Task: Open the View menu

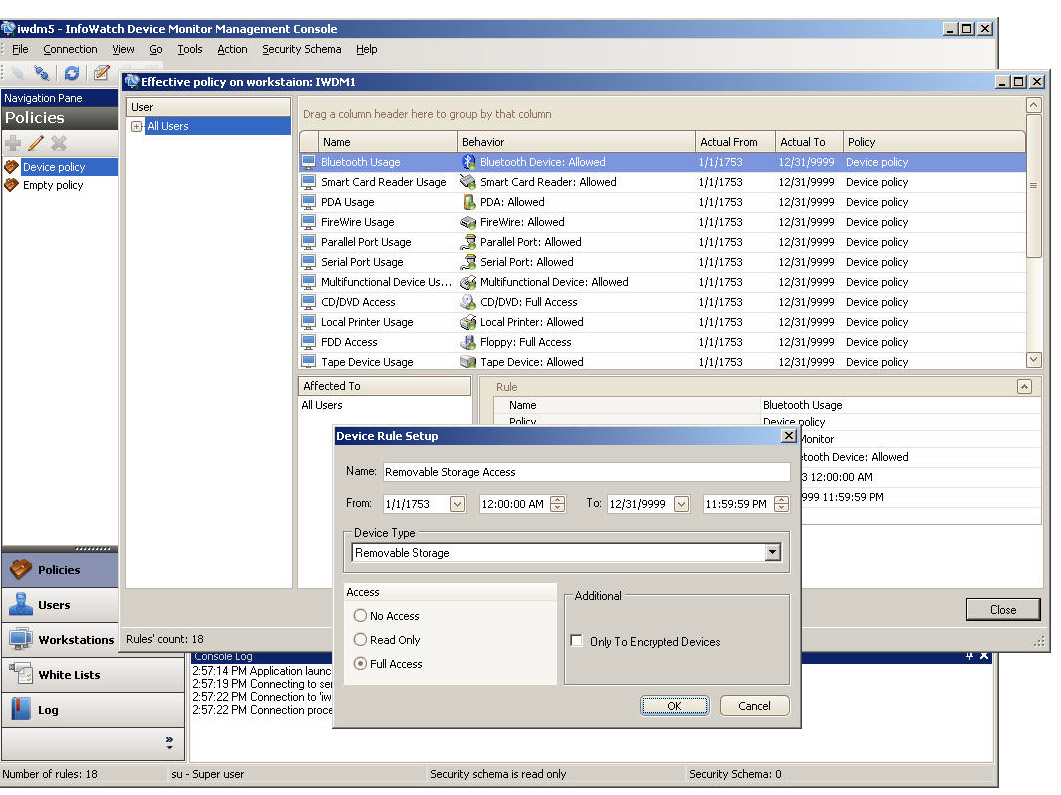Action: [123, 49]
